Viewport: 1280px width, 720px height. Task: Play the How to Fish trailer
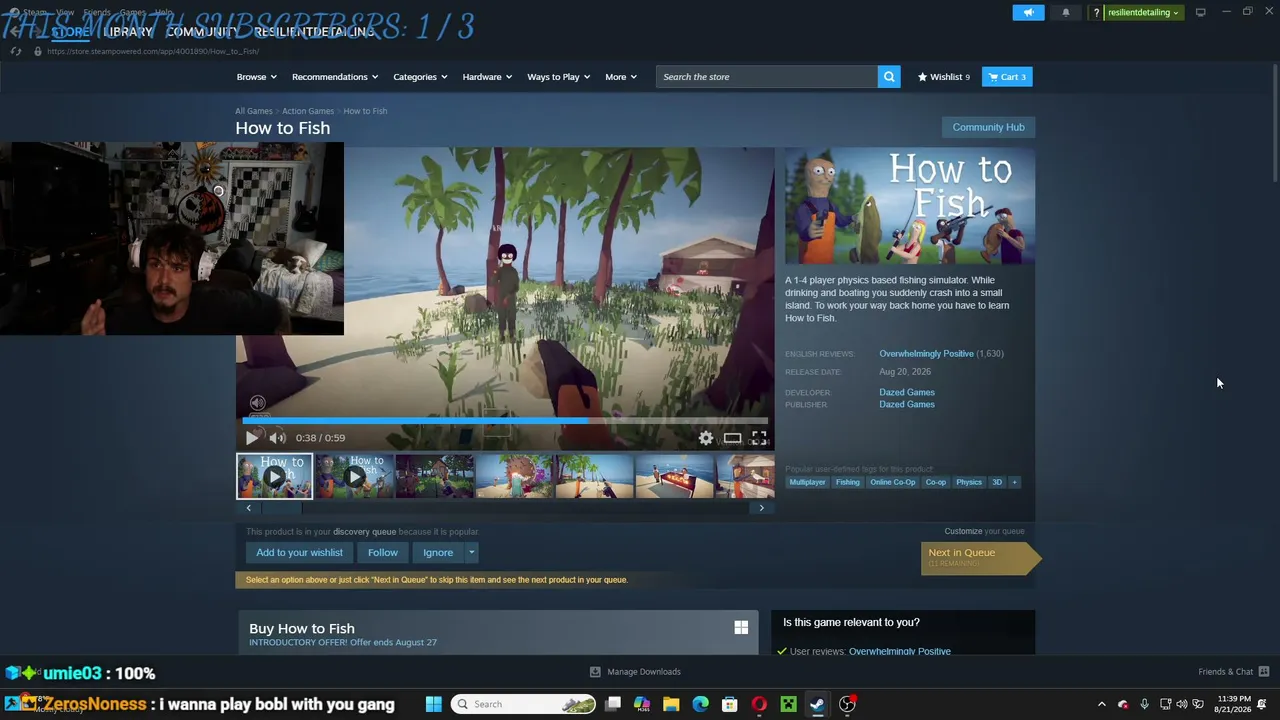(x=252, y=438)
